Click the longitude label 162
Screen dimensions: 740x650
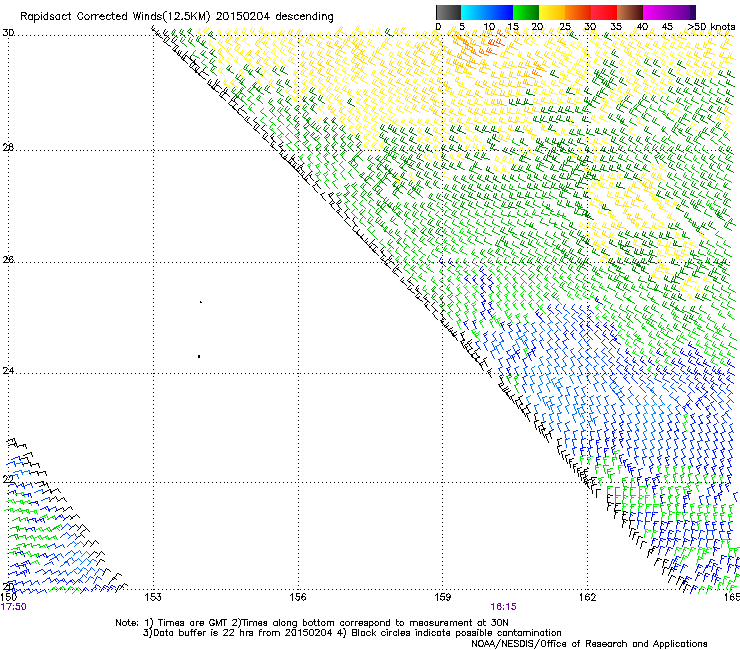coord(588,597)
